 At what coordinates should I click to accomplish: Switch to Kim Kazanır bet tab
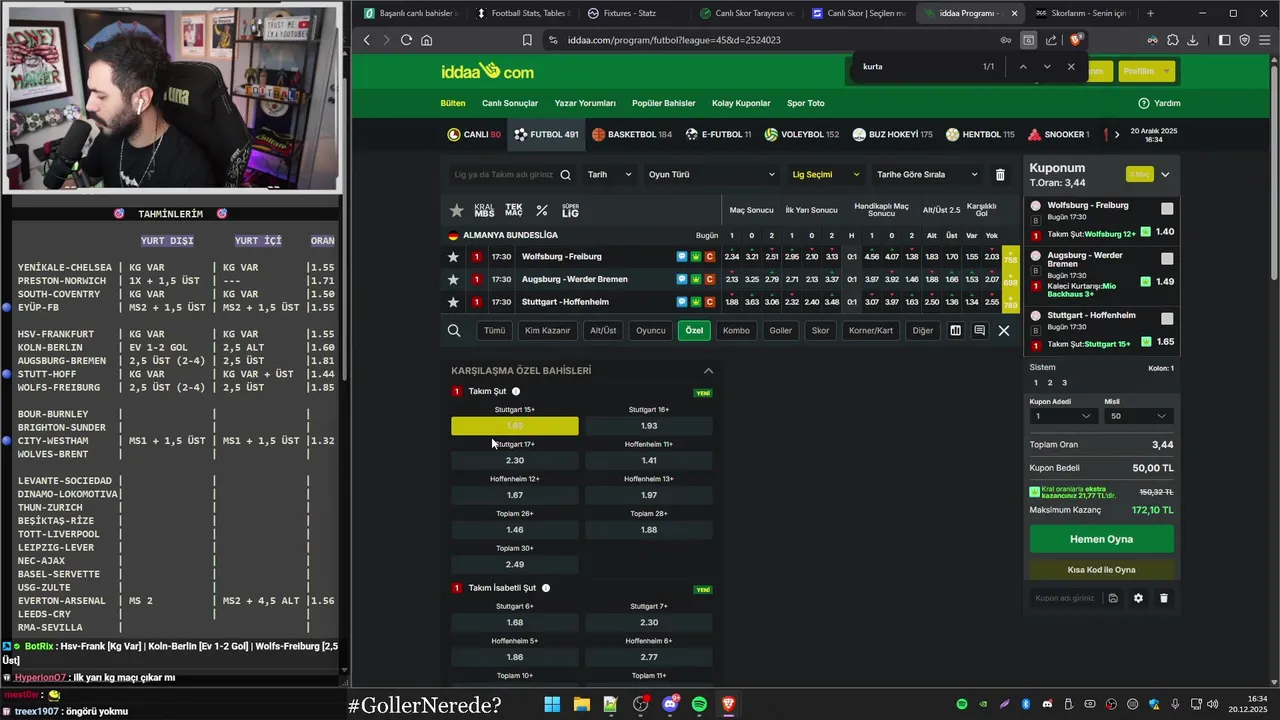[547, 330]
